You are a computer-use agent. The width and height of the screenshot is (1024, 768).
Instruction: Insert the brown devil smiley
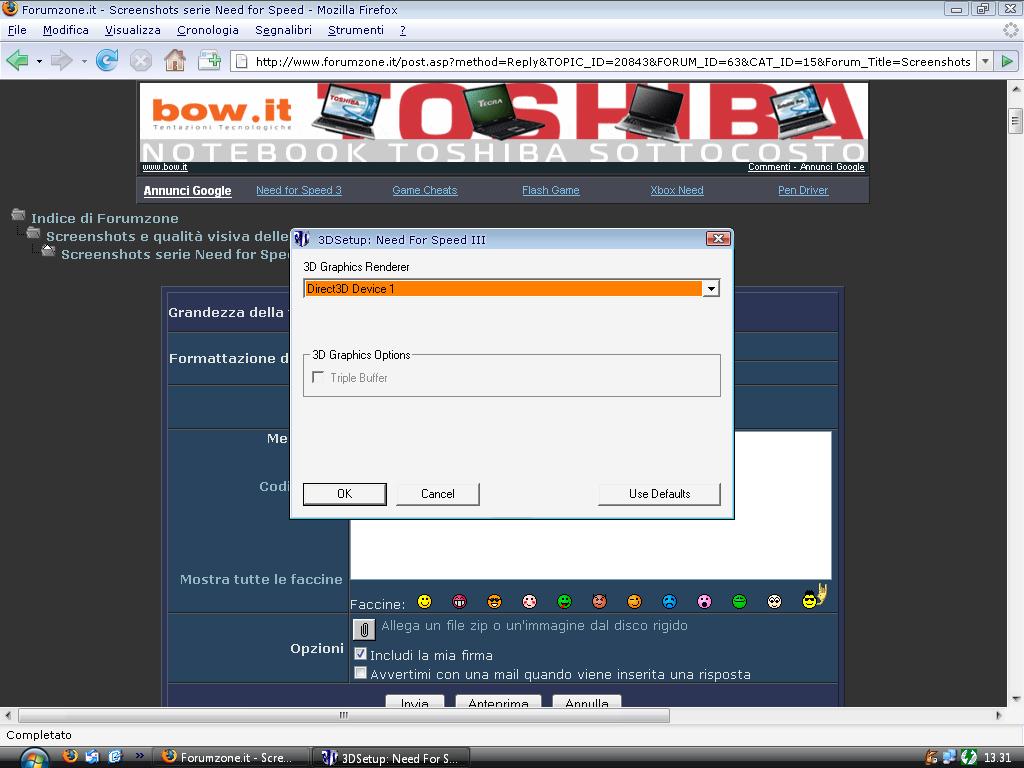tap(600, 601)
